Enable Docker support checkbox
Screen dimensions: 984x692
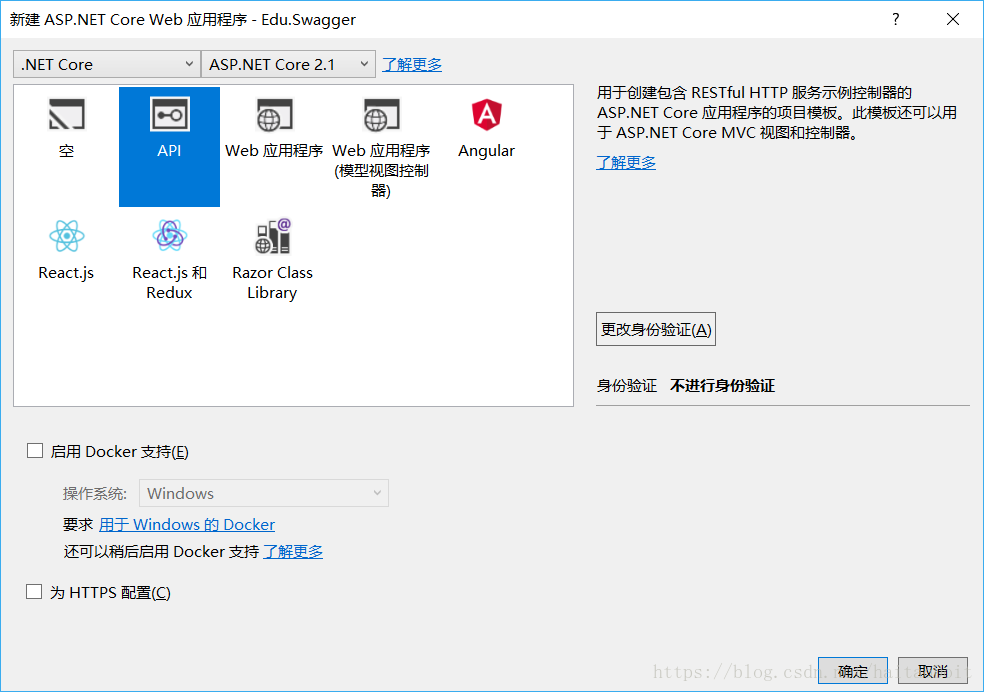click(x=35, y=450)
